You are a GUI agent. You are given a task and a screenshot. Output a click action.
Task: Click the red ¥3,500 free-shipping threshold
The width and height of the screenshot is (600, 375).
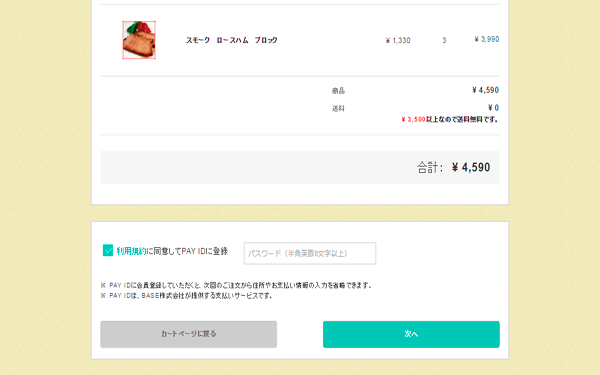(413, 119)
